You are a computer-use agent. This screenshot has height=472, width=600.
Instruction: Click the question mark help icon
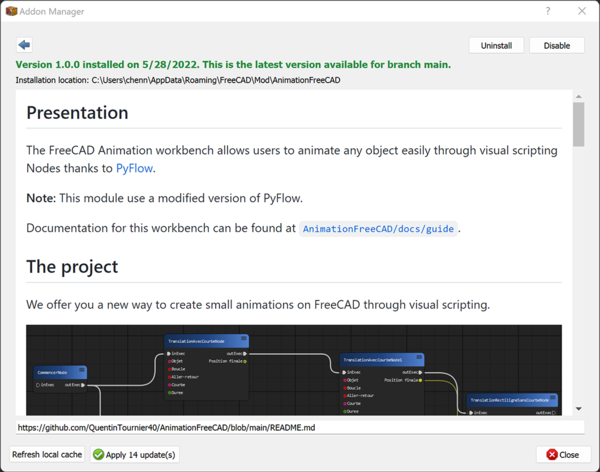point(548,11)
